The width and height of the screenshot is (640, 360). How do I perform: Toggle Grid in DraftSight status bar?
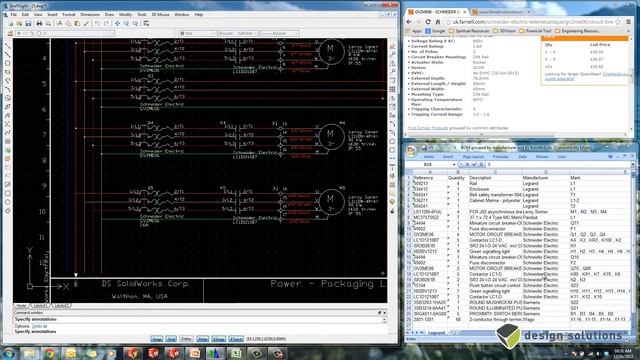(x=171, y=339)
